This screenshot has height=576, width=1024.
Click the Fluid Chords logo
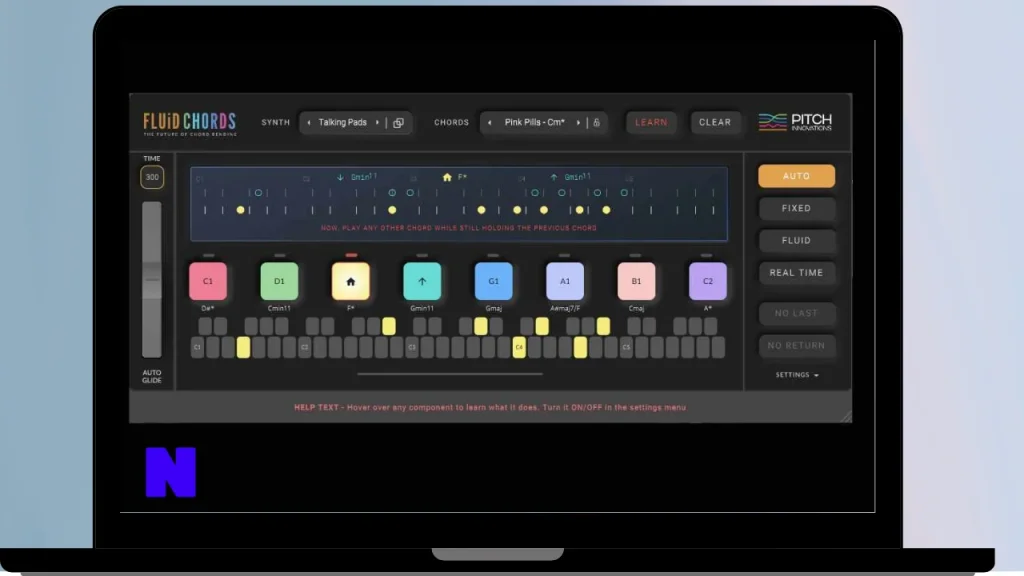coord(190,123)
